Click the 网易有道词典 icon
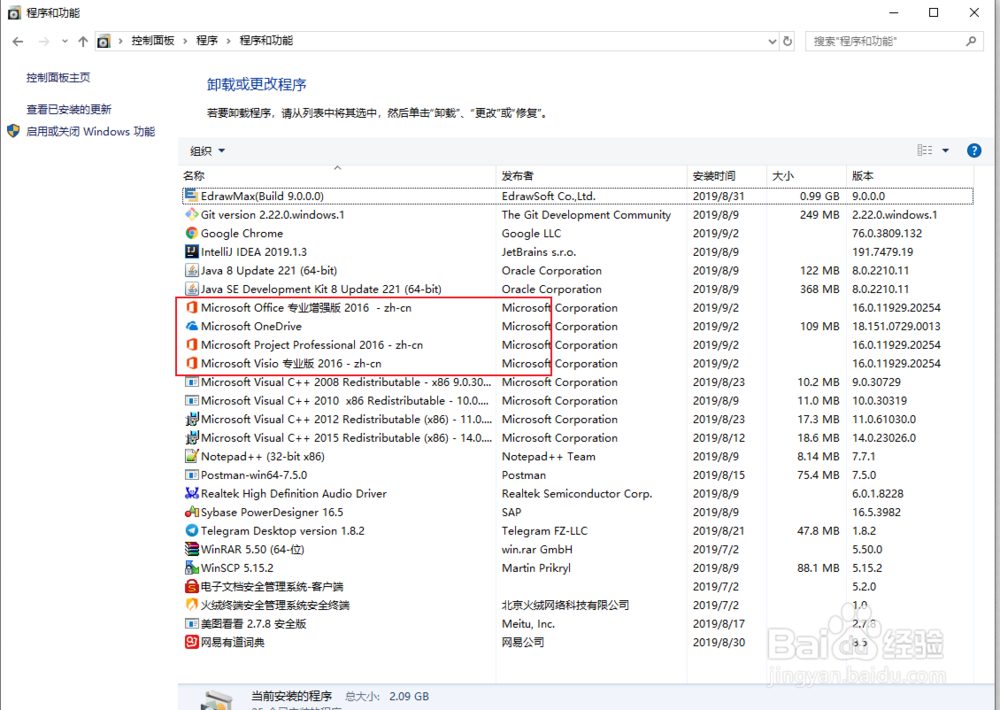The image size is (1000, 710). click(x=191, y=642)
